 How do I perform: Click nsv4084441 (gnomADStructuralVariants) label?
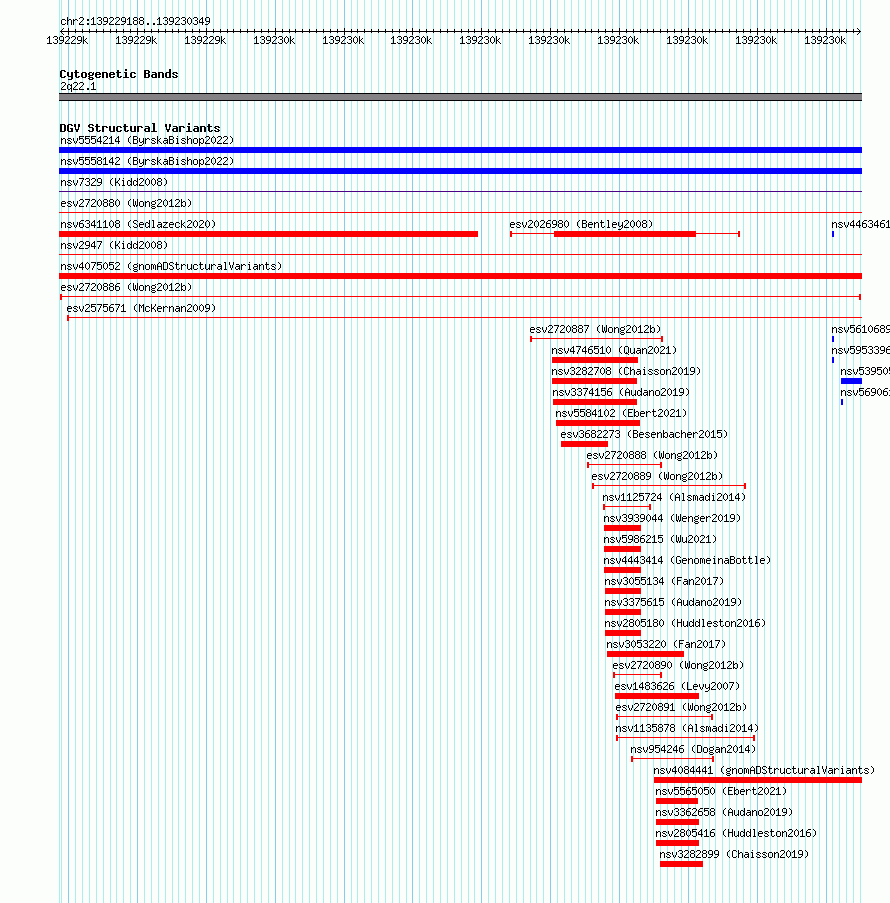click(x=764, y=771)
